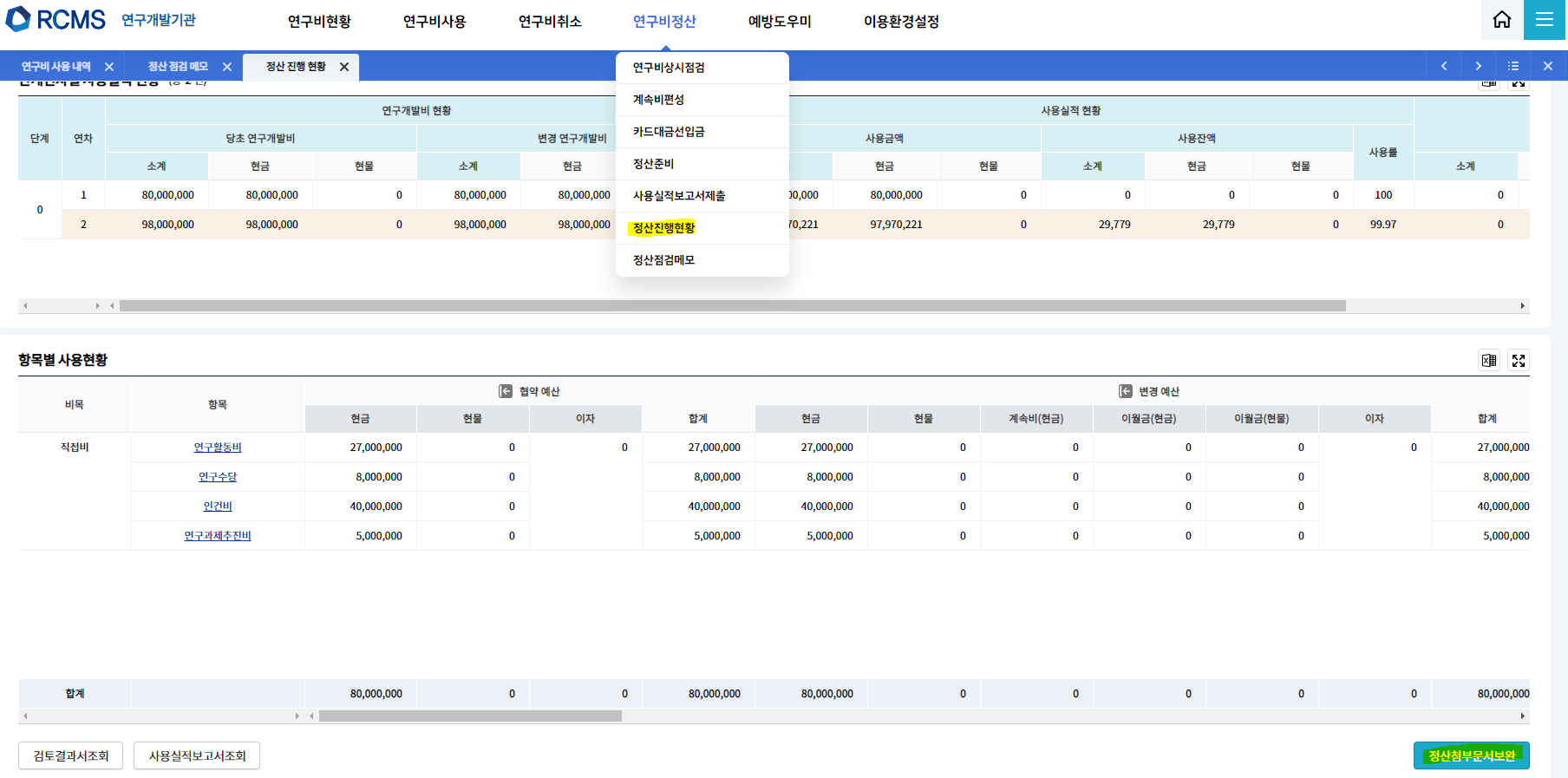
Task: Click the 항목별 사용현황 heading
Action: [63, 360]
